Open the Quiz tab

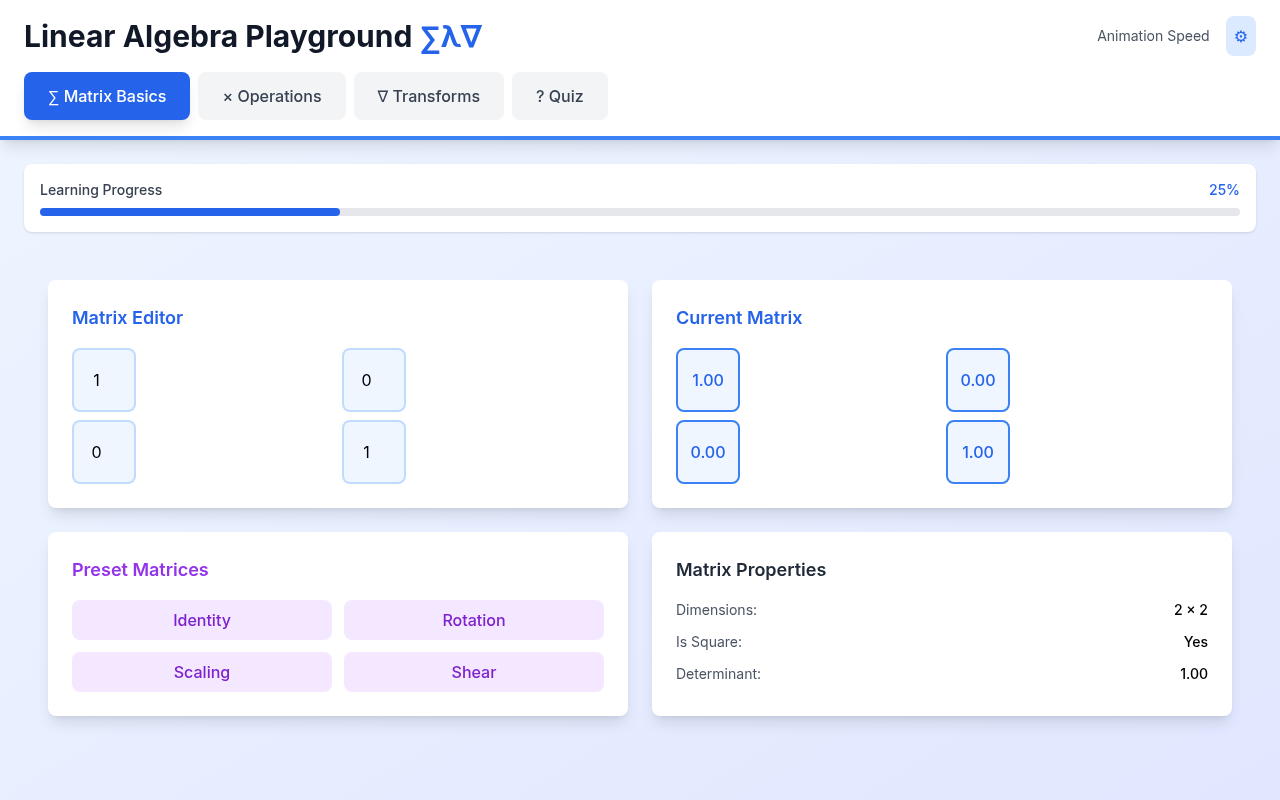[x=559, y=96]
